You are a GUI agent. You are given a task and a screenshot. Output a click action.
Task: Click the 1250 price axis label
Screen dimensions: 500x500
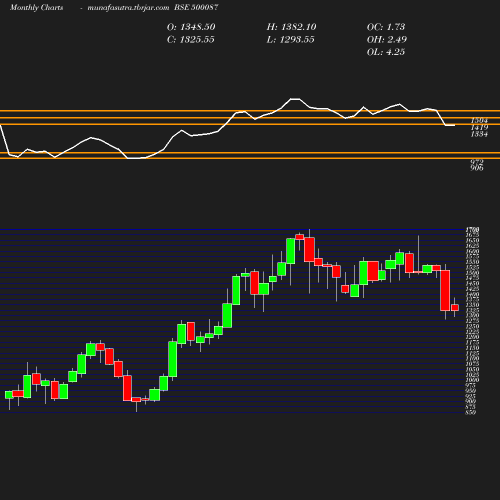(x=472, y=326)
